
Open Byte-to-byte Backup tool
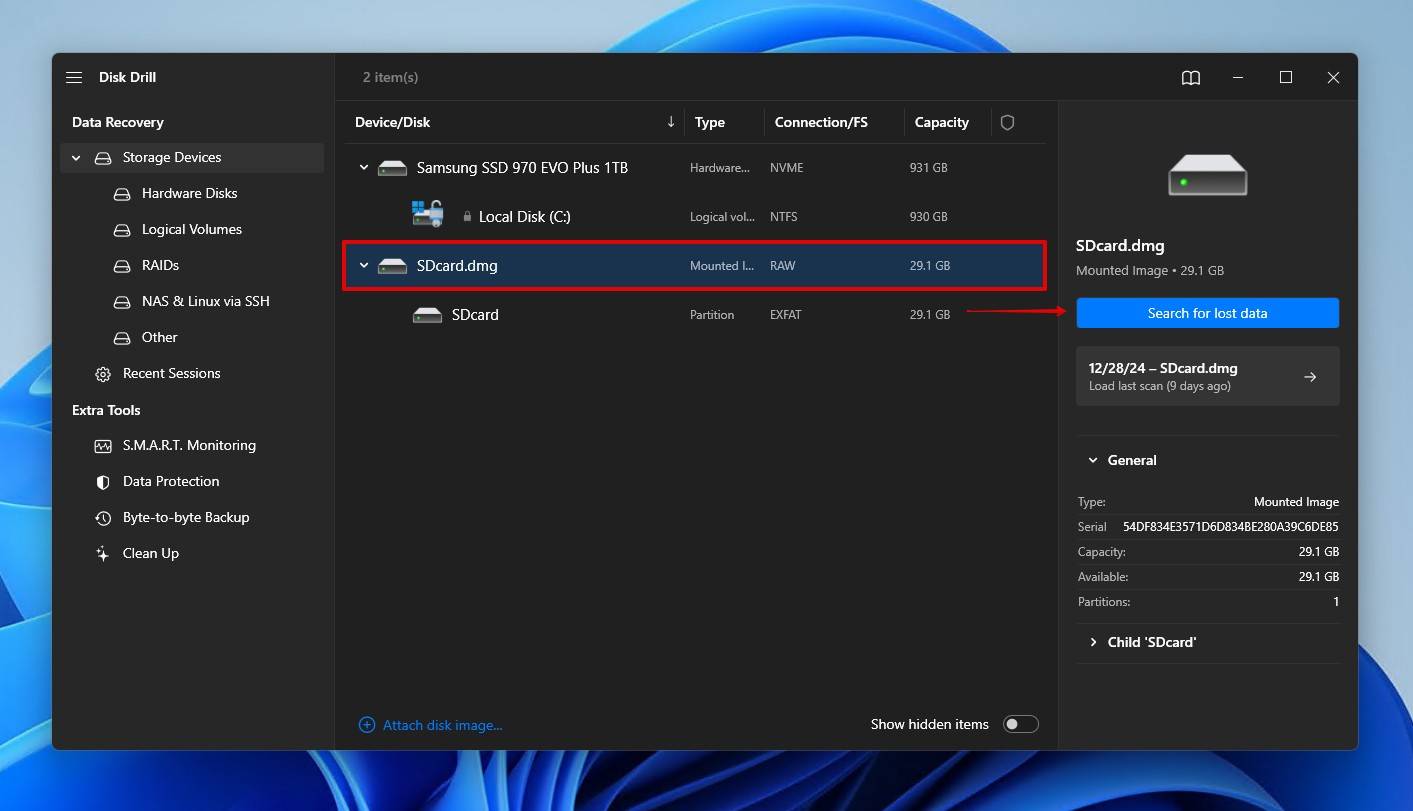click(x=185, y=517)
